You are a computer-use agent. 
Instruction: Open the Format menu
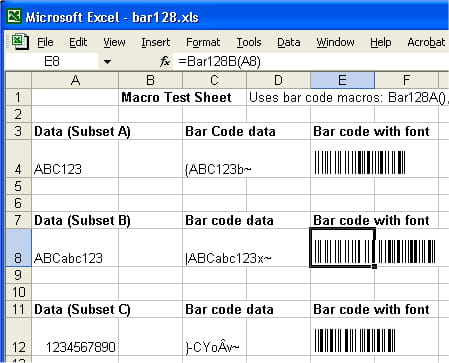pyautogui.click(x=203, y=42)
